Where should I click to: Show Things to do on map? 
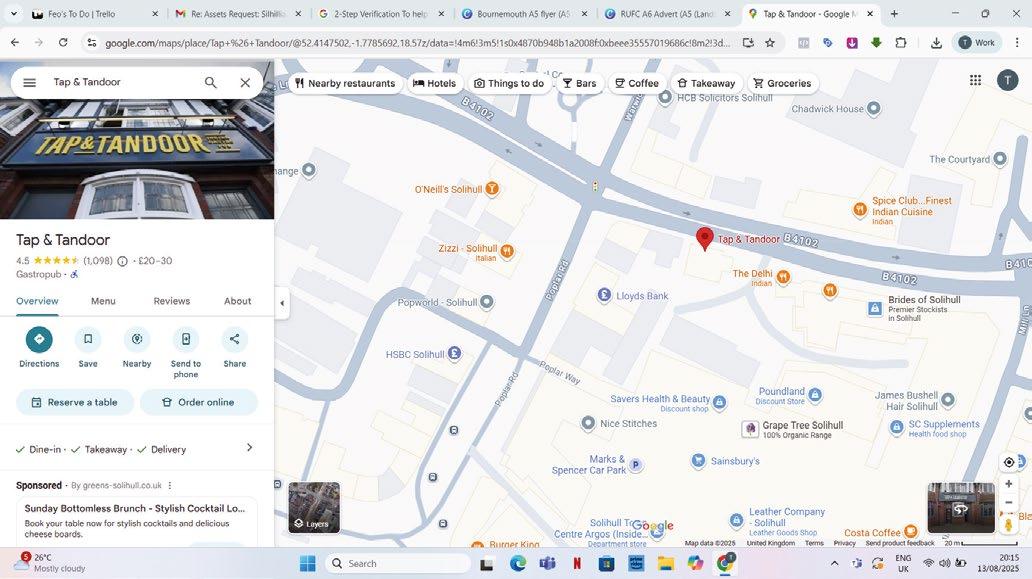click(x=509, y=84)
